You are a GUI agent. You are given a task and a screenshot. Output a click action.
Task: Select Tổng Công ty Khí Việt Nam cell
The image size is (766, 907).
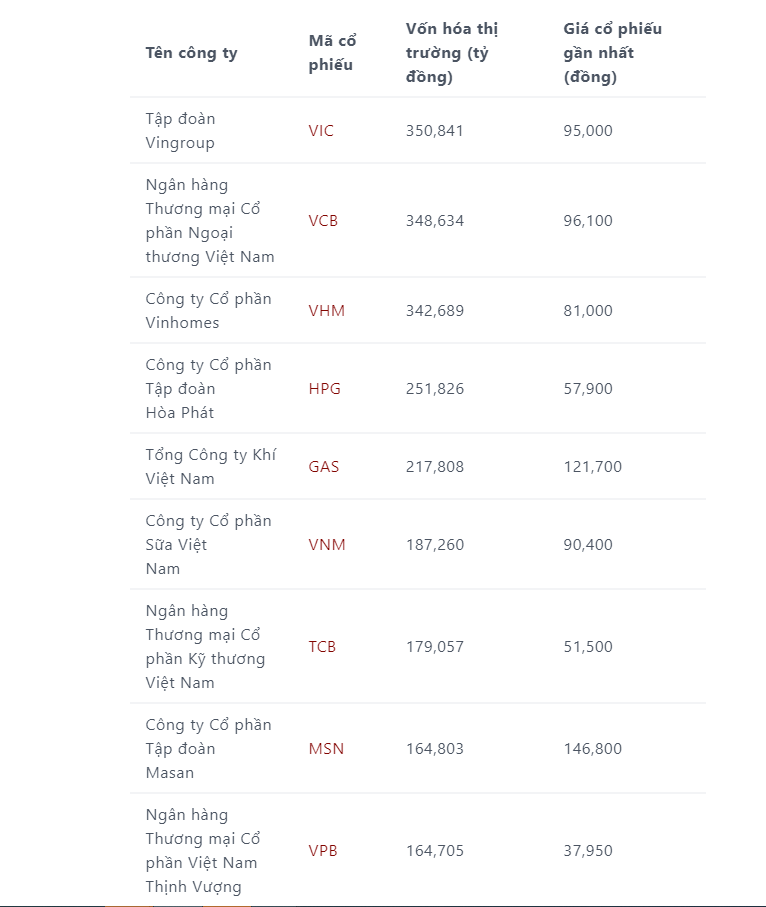[211, 467]
